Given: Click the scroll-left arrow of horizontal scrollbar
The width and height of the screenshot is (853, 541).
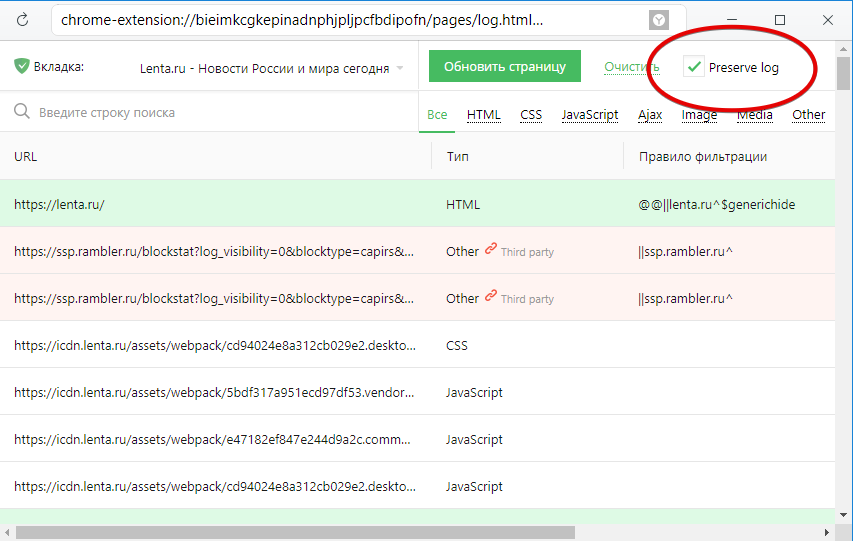Looking at the screenshot, I should click(7, 532).
